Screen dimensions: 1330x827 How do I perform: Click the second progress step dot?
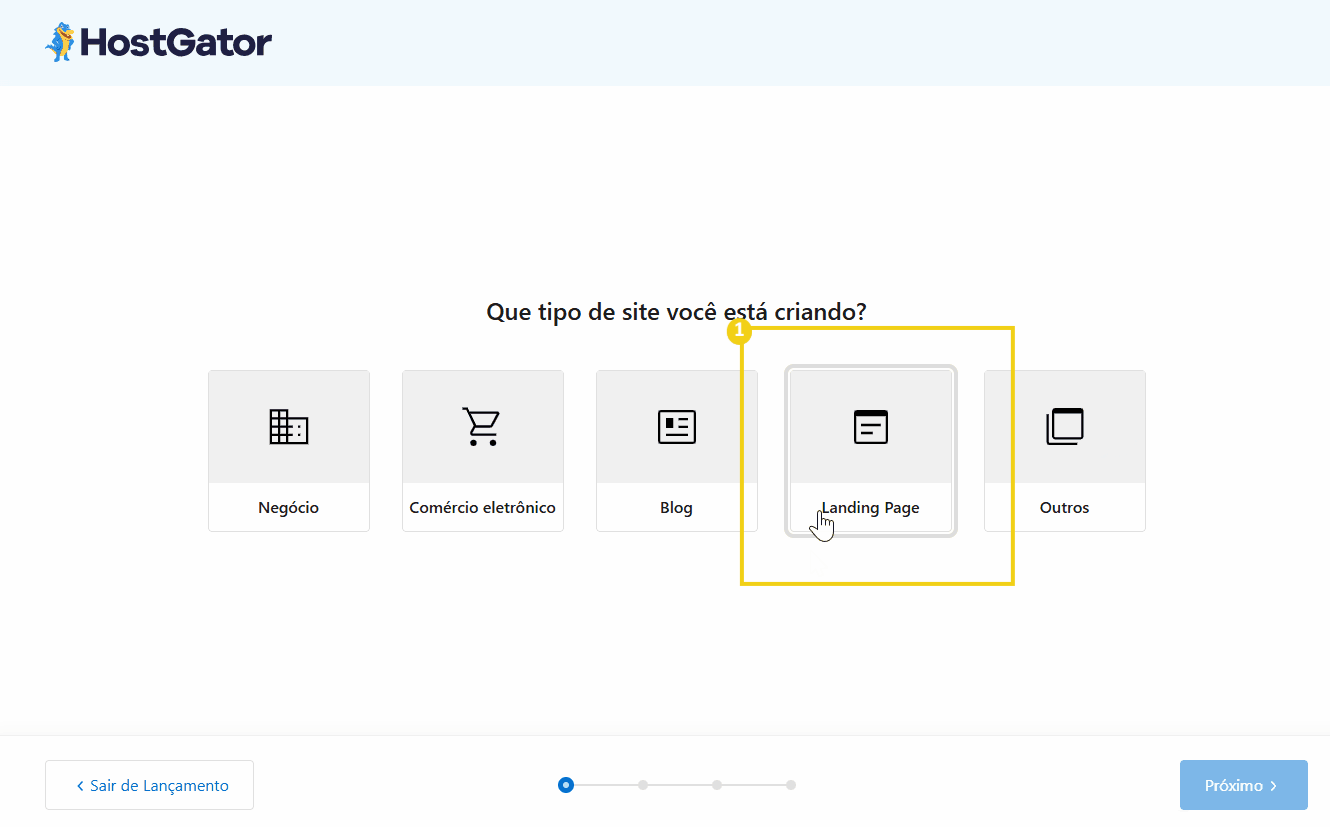point(643,785)
